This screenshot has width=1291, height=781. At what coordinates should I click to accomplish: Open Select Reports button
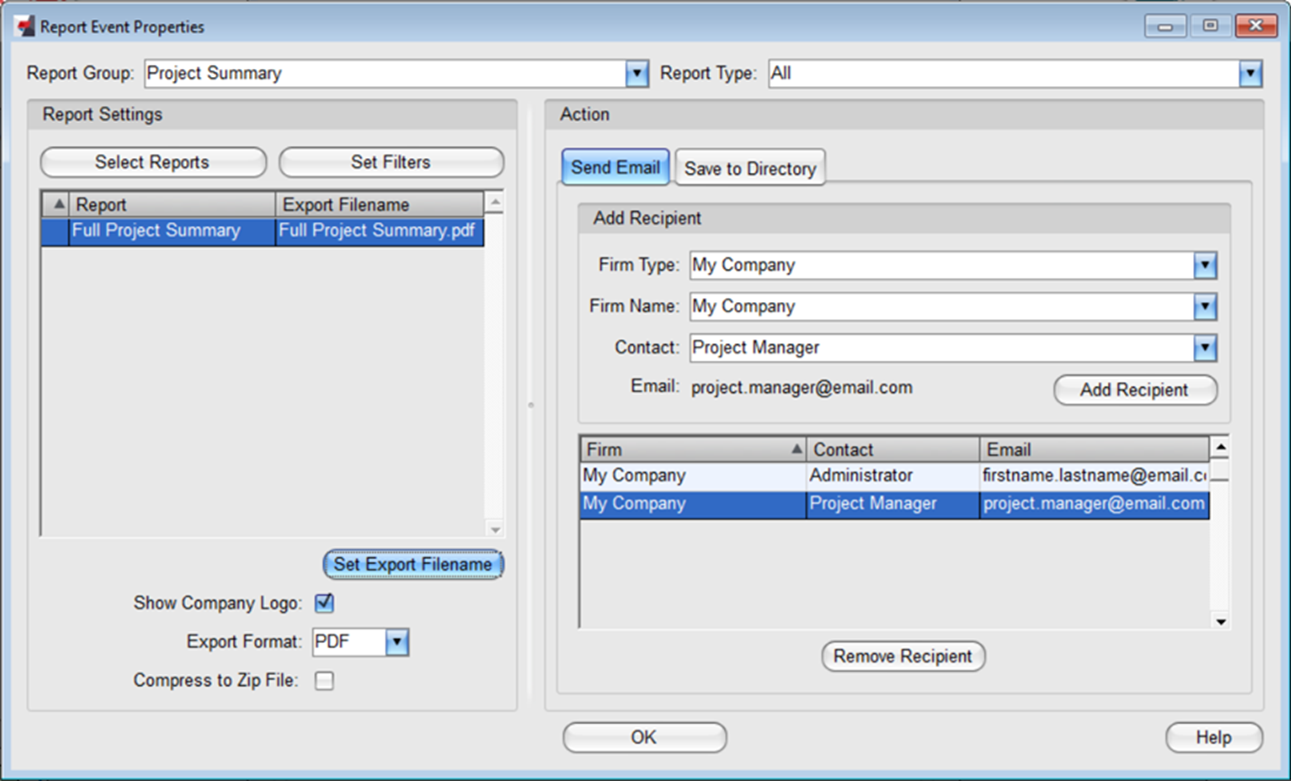152,162
